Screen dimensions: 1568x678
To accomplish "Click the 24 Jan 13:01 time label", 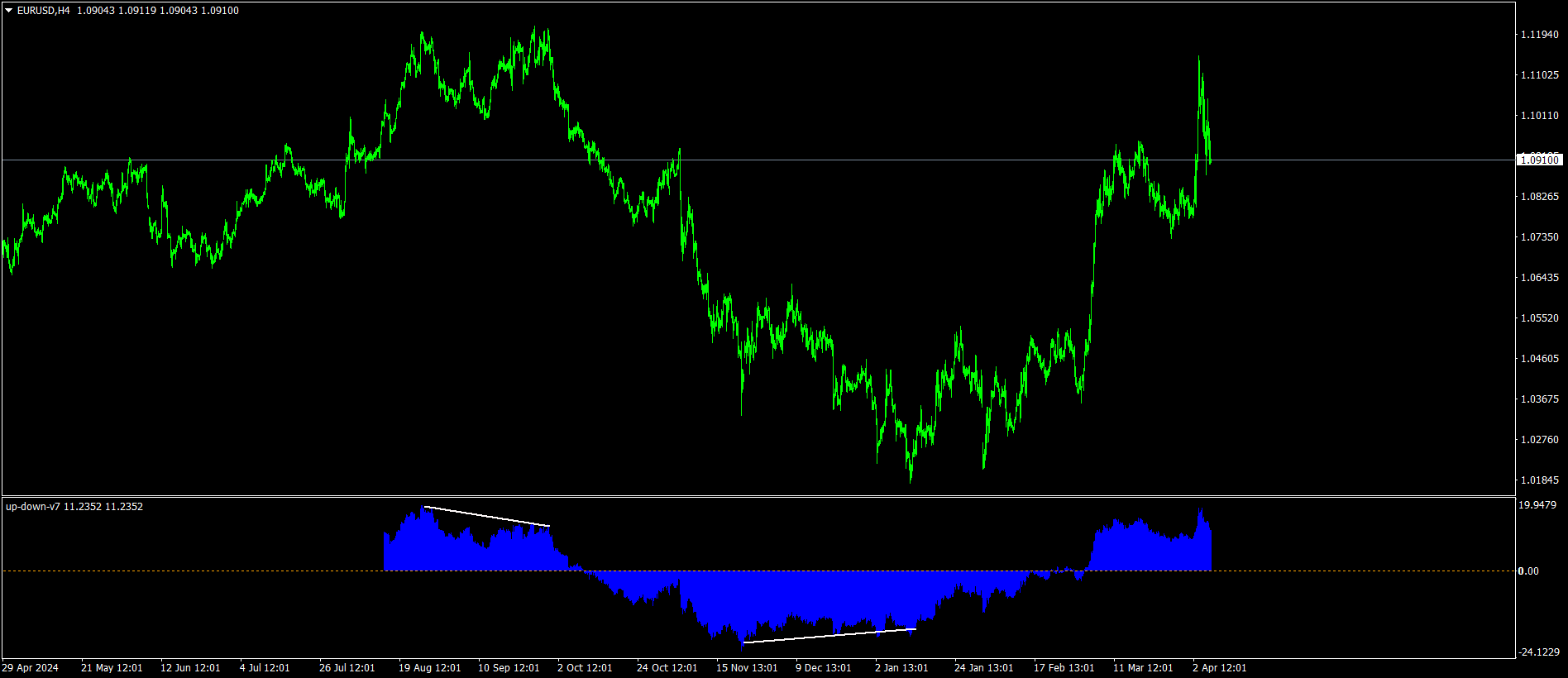I will coord(983,667).
